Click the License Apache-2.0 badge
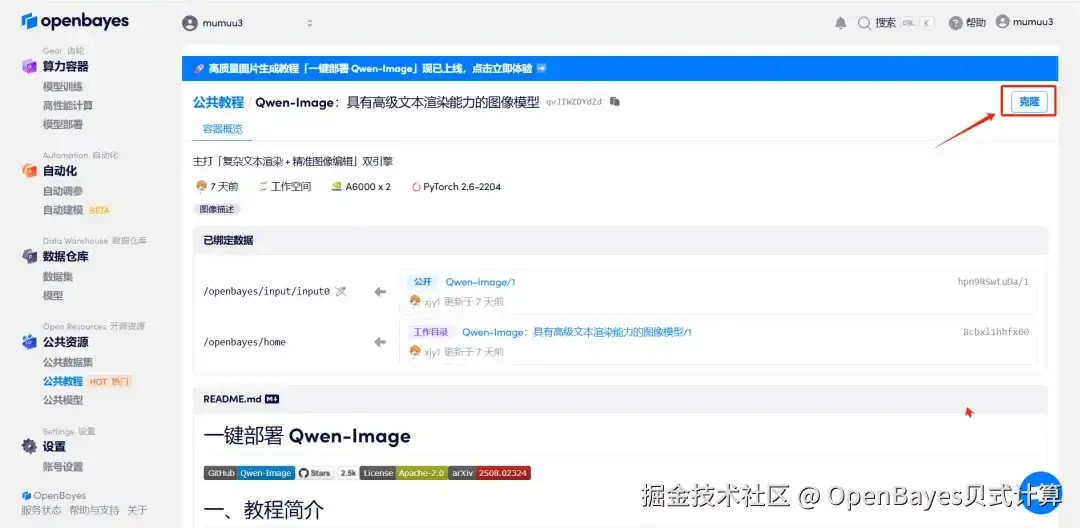 pos(403,473)
